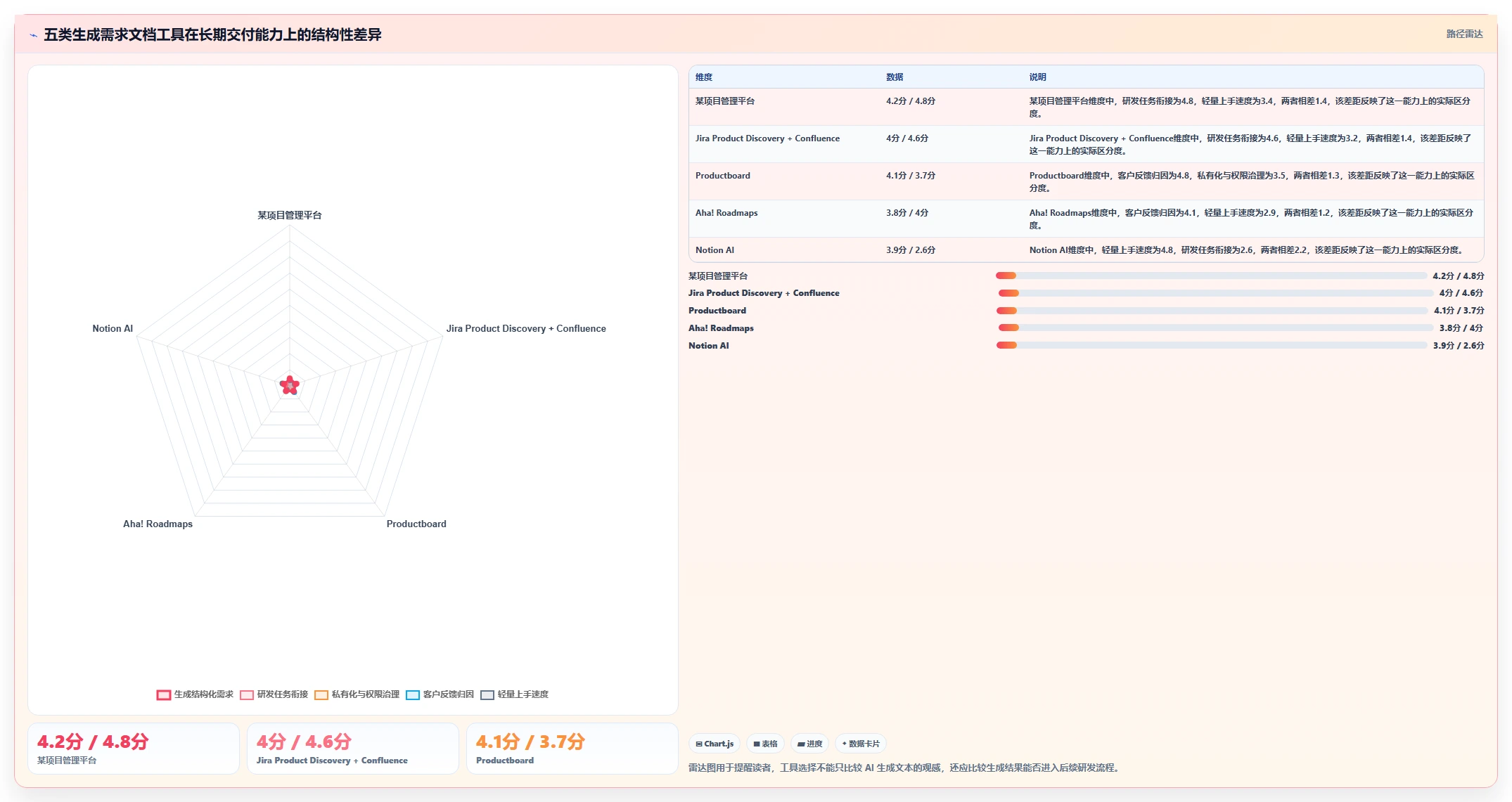Click the 3.8分 / 4分 value beside the progress bar
1512x802 pixels.
1461,328
